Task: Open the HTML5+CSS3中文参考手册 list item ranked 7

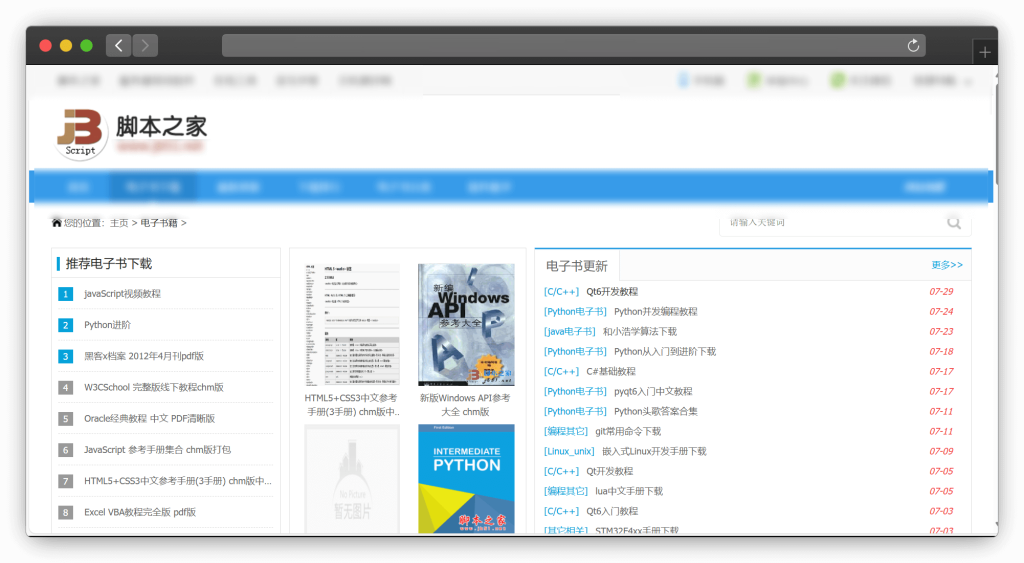Action: (x=178, y=481)
